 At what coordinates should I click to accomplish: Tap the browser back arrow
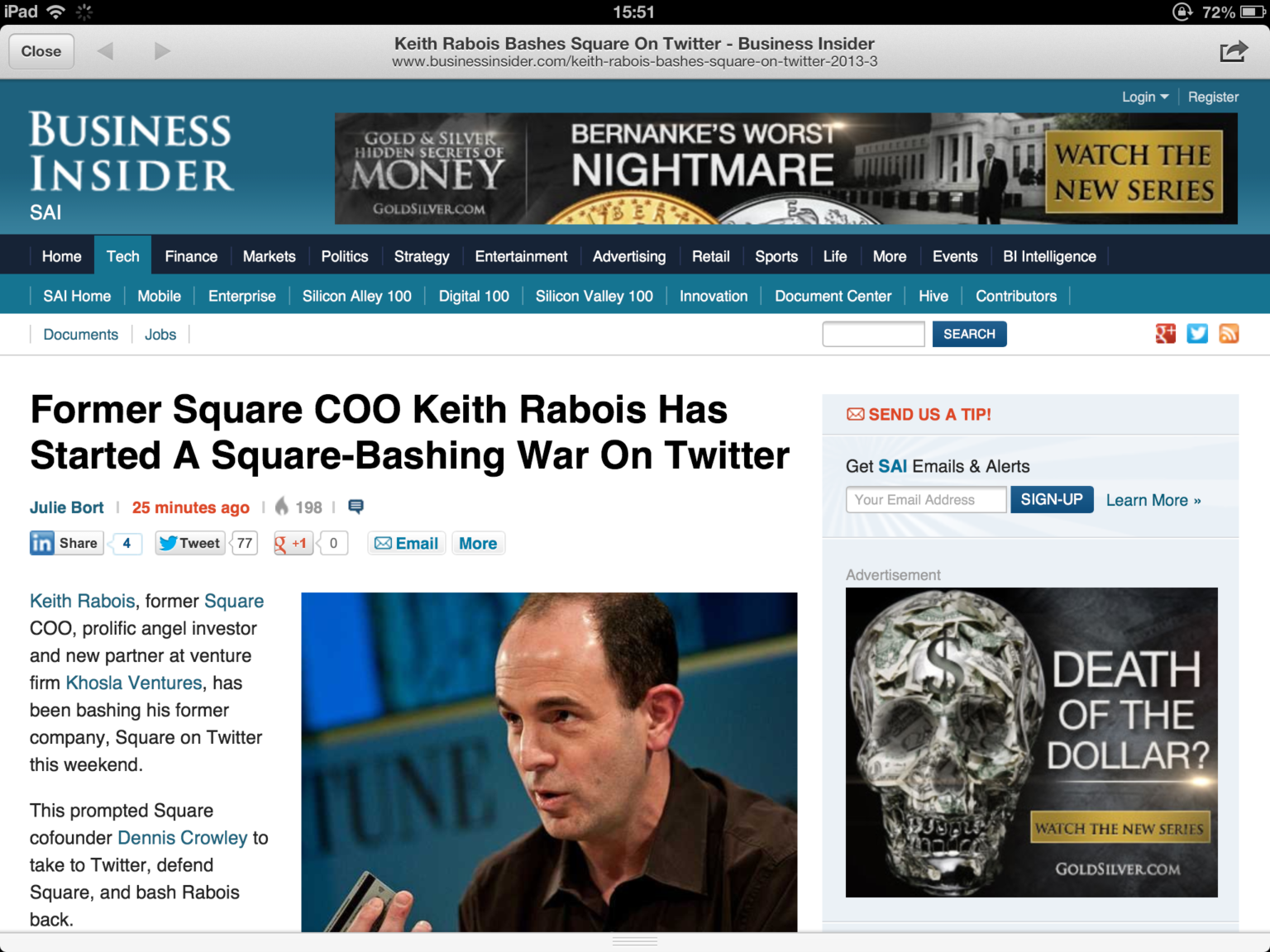click(105, 51)
